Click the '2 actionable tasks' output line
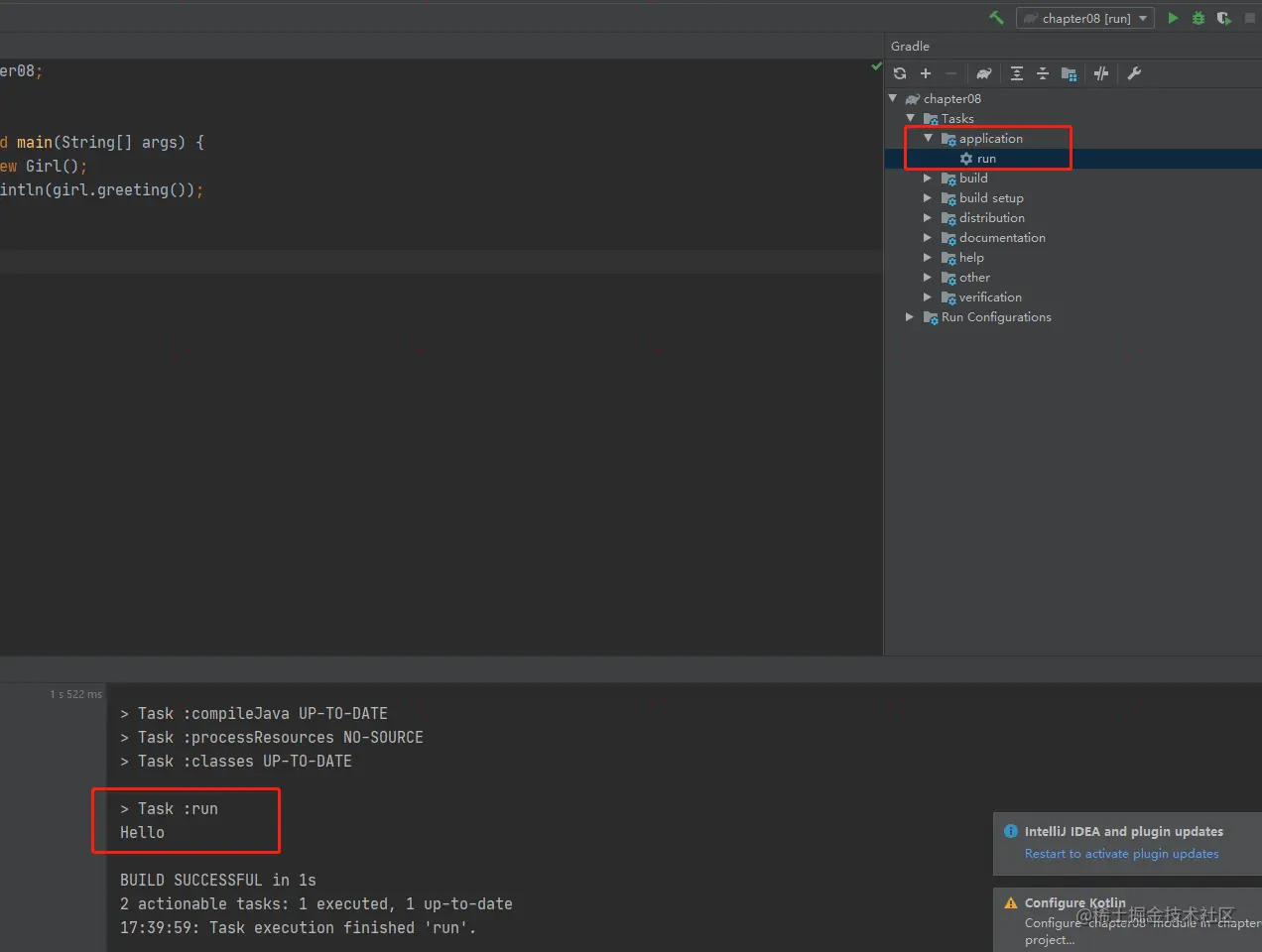Screen dimensions: 1262x952 tap(316, 904)
